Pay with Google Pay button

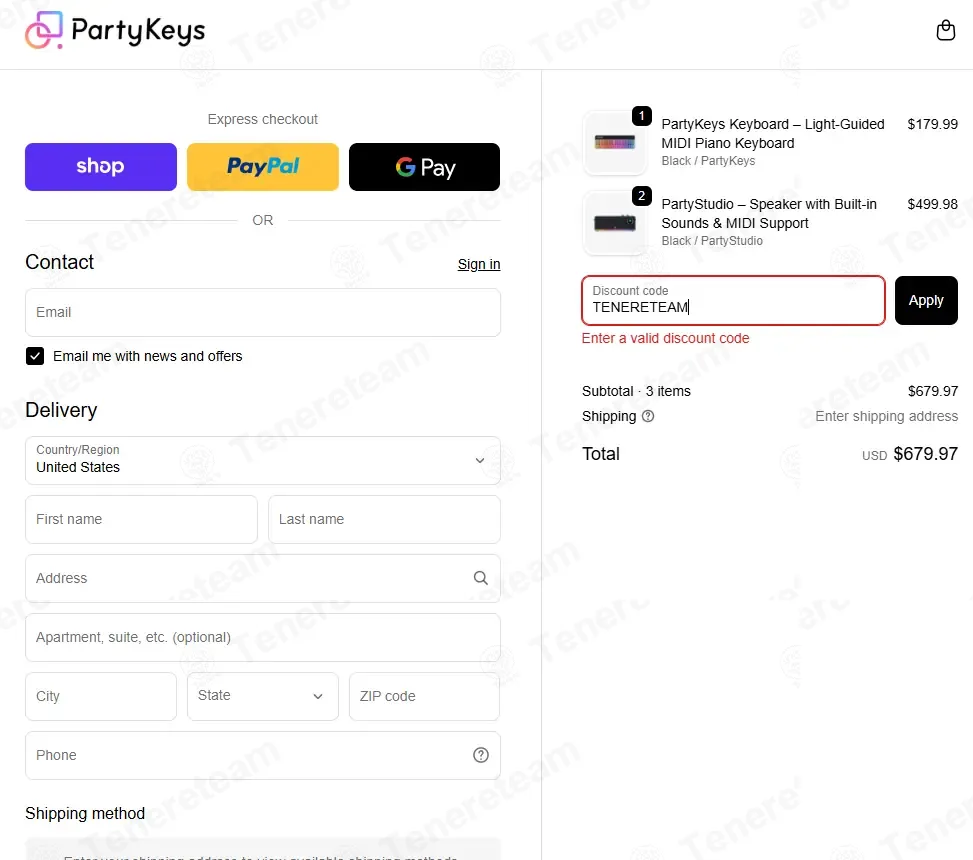coord(424,167)
